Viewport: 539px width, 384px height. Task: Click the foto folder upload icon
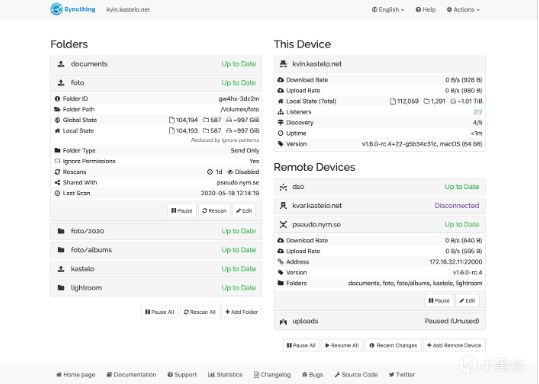tap(61, 83)
